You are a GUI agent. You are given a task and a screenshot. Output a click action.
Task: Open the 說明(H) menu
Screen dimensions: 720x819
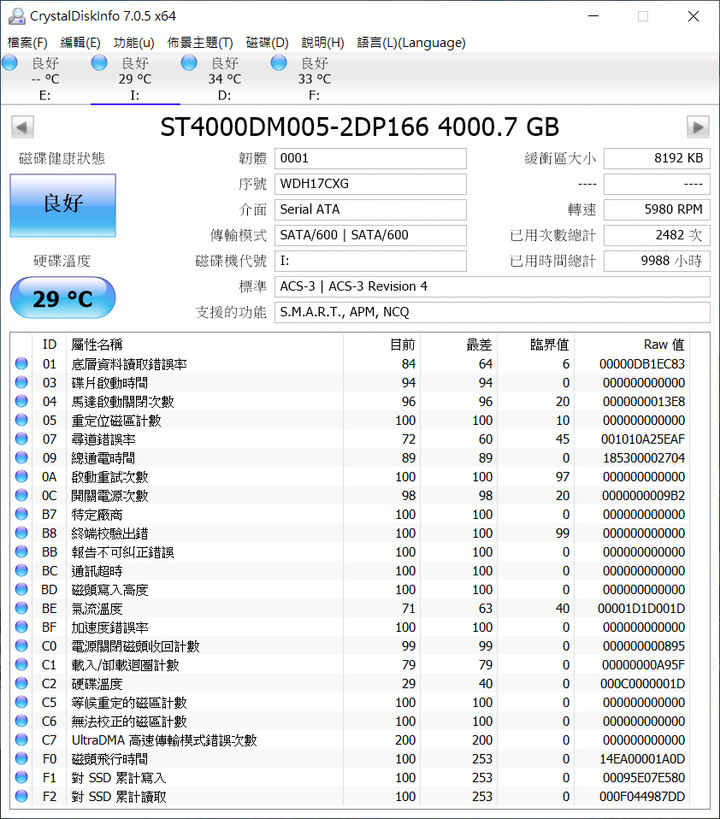pos(322,42)
